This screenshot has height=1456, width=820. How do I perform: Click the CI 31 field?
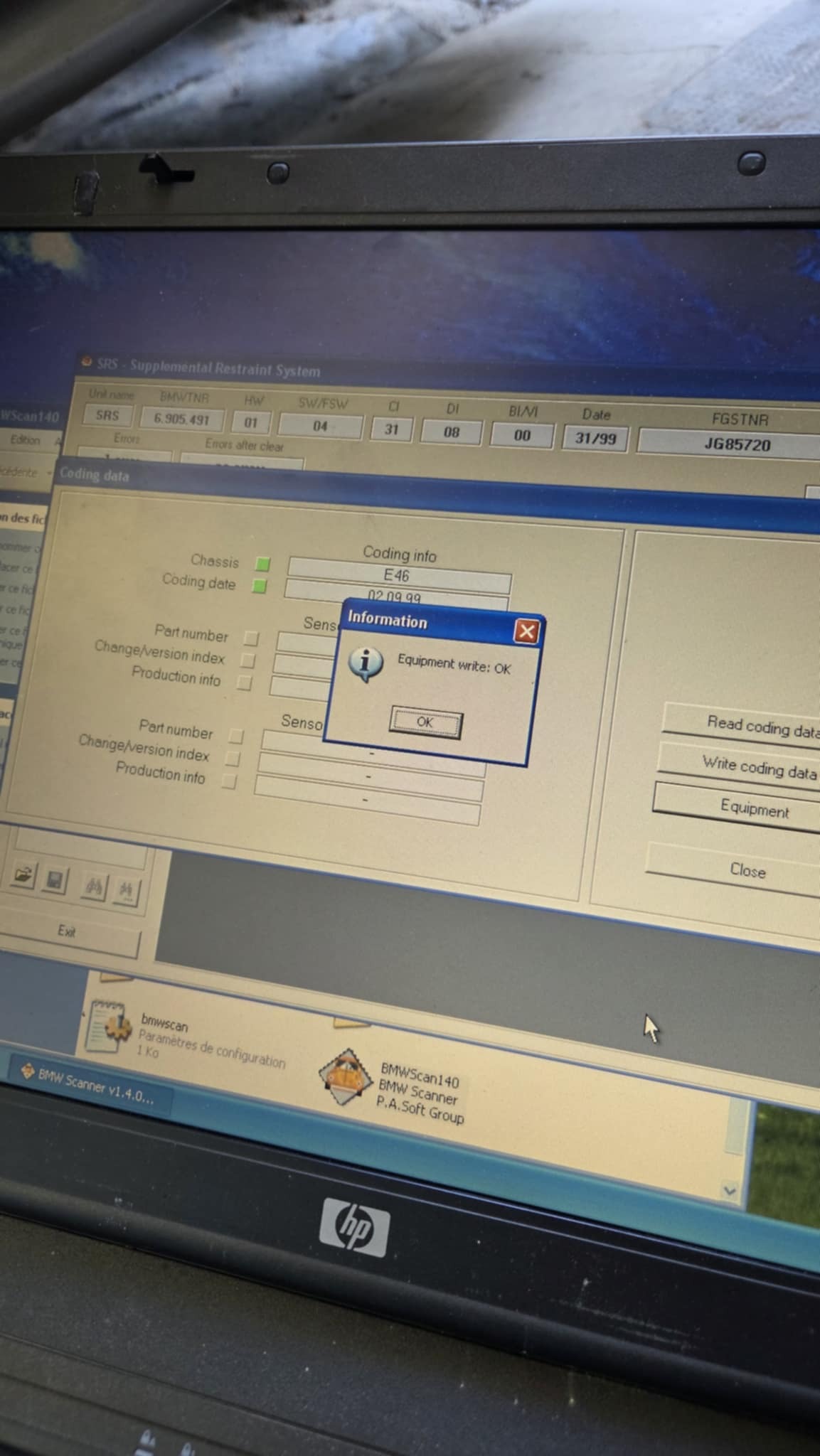(391, 429)
